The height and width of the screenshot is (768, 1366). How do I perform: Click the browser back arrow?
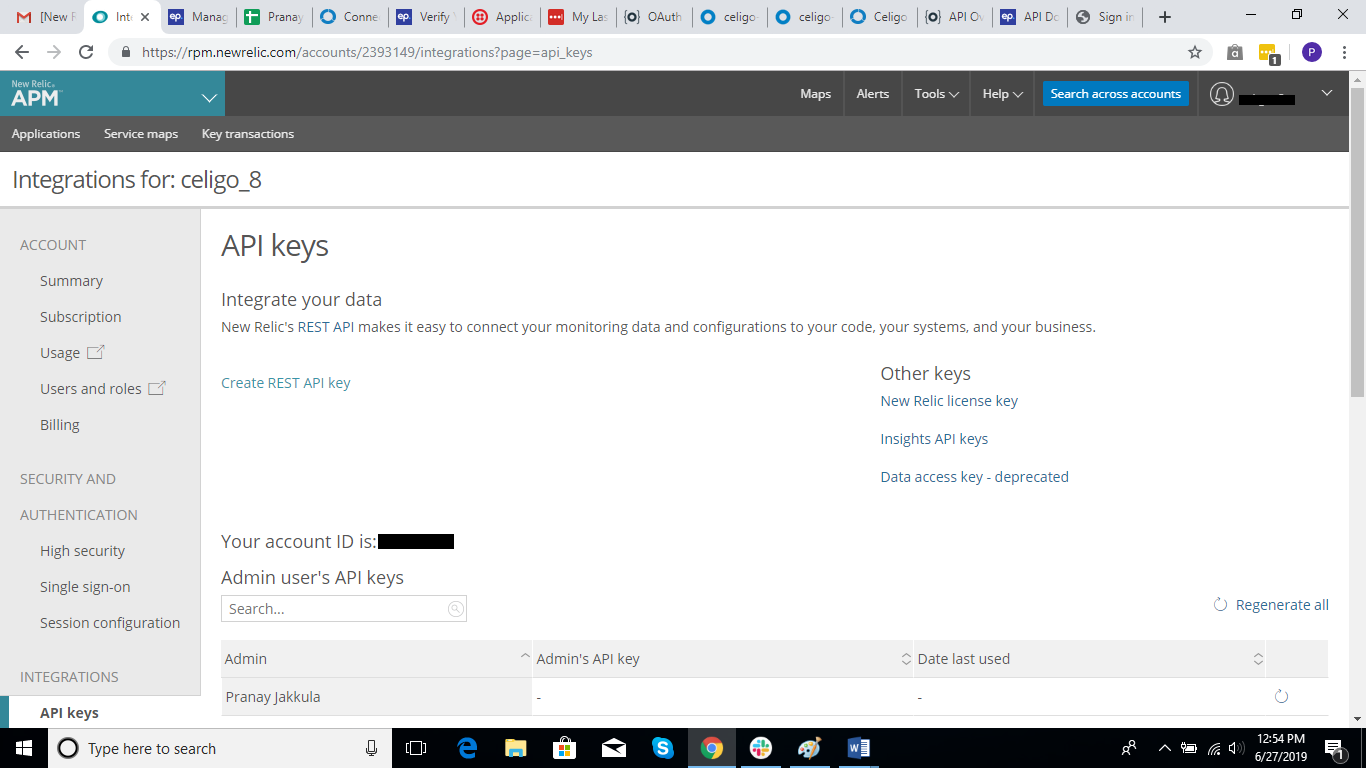tap(22, 52)
